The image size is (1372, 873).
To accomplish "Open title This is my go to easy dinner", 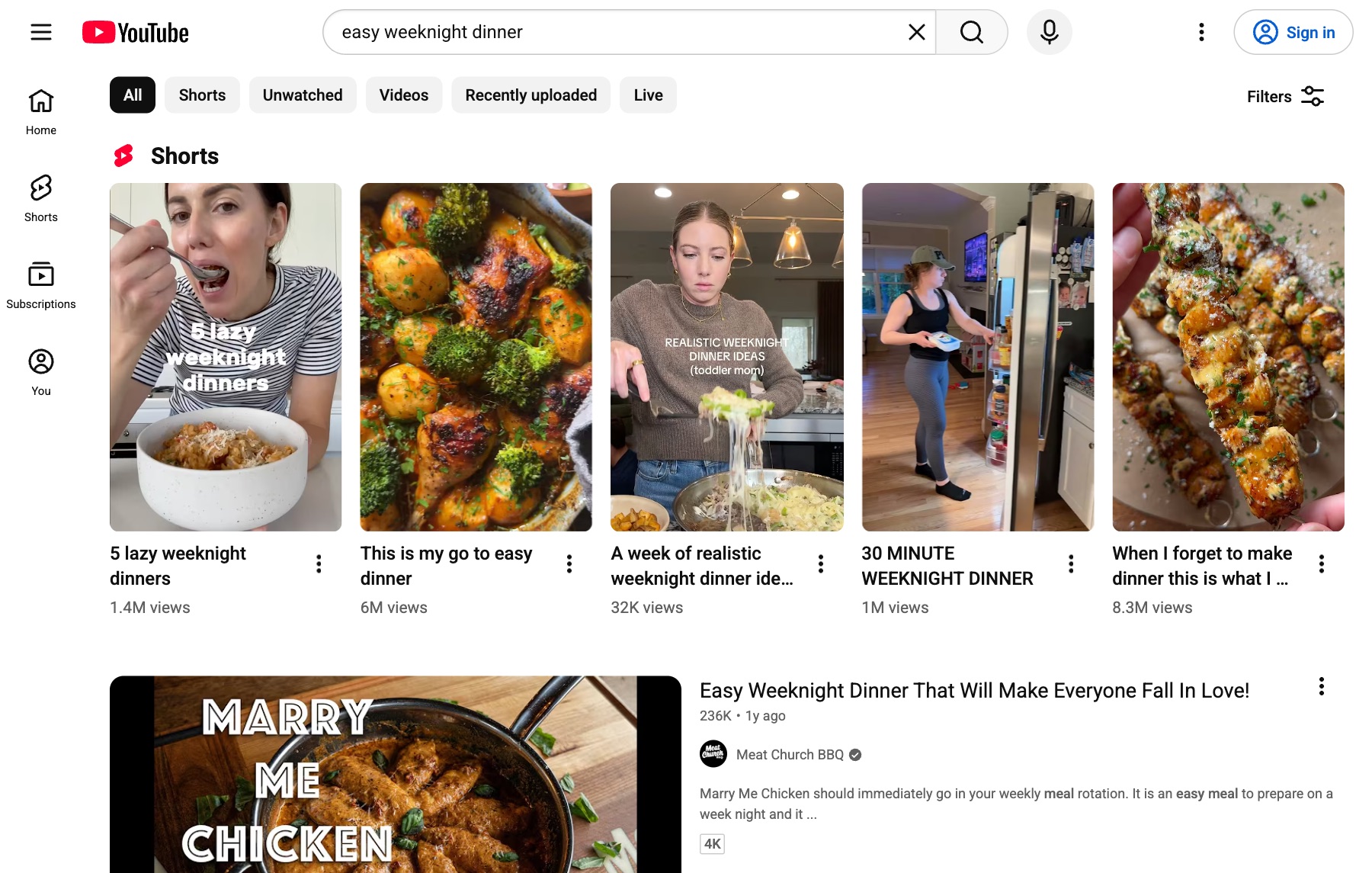I will [x=446, y=566].
